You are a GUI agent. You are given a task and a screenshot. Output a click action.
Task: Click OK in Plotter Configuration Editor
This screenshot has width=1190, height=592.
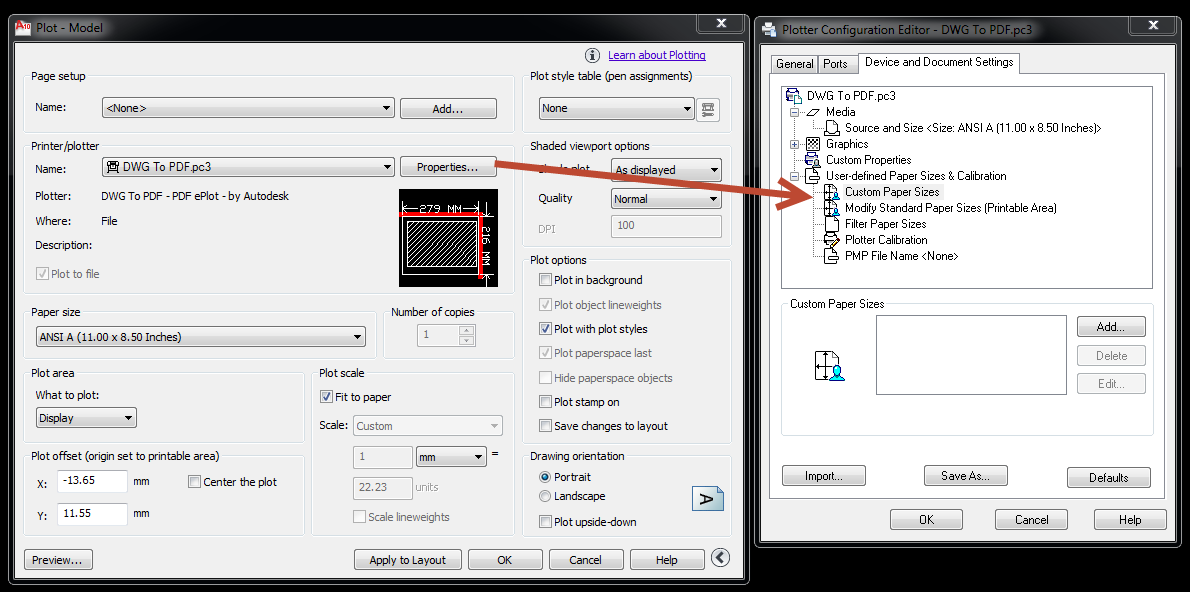(x=926, y=520)
